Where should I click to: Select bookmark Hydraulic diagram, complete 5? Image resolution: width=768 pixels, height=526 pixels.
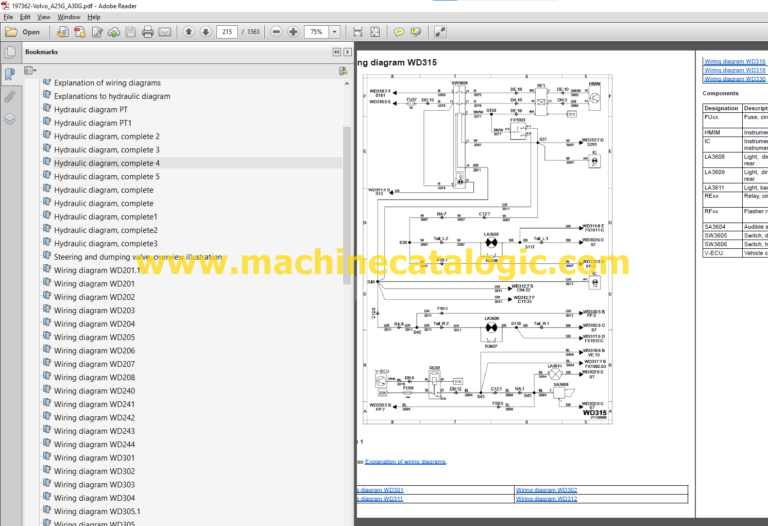(x=107, y=176)
